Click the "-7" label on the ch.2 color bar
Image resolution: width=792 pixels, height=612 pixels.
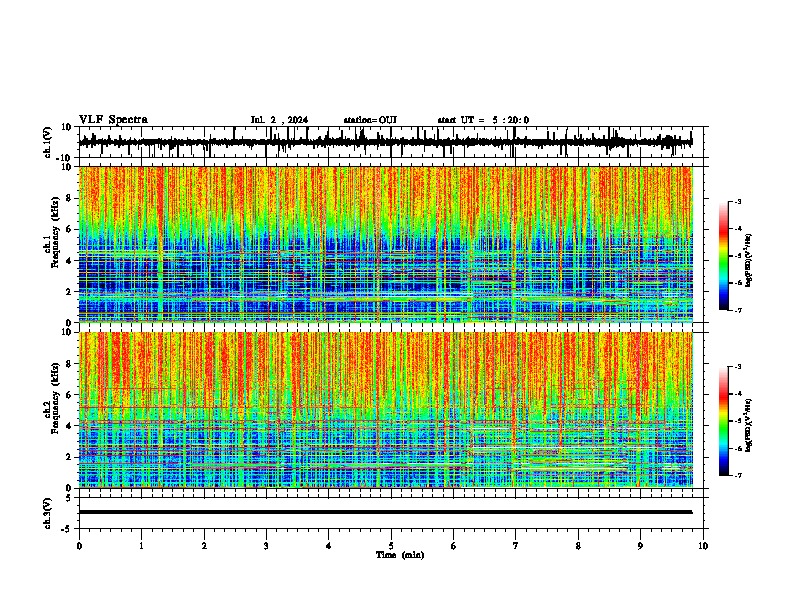[x=737, y=475]
